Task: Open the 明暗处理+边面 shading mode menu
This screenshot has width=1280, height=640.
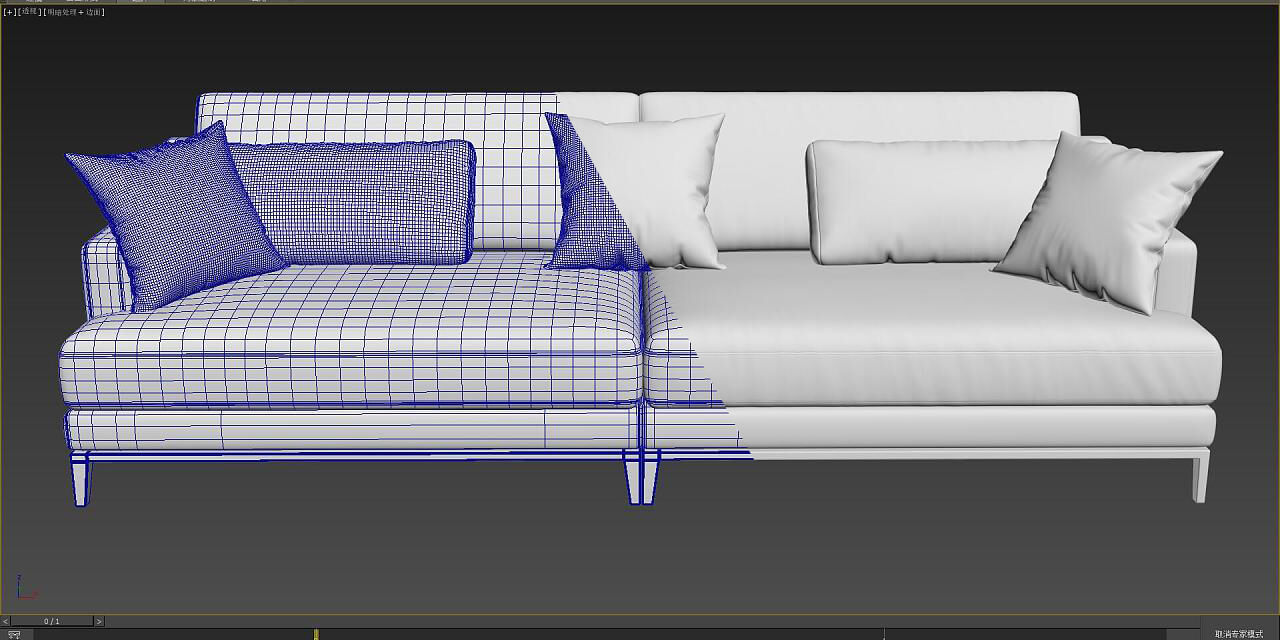Action: [72, 12]
